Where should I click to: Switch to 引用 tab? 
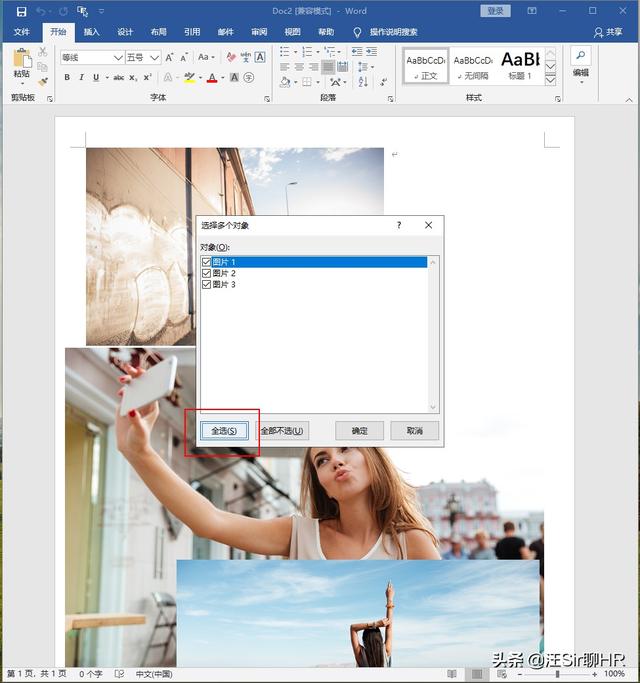click(192, 32)
